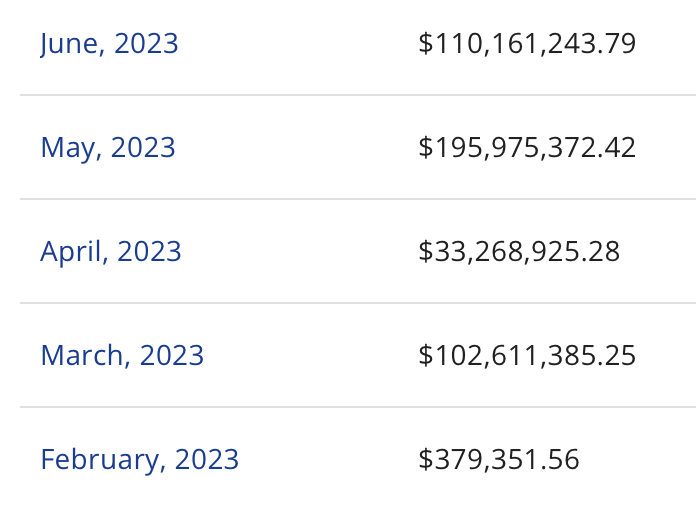The width and height of the screenshot is (696, 510).
Task: Click the $195,975,372.42 amount
Action: click(527, 147)
